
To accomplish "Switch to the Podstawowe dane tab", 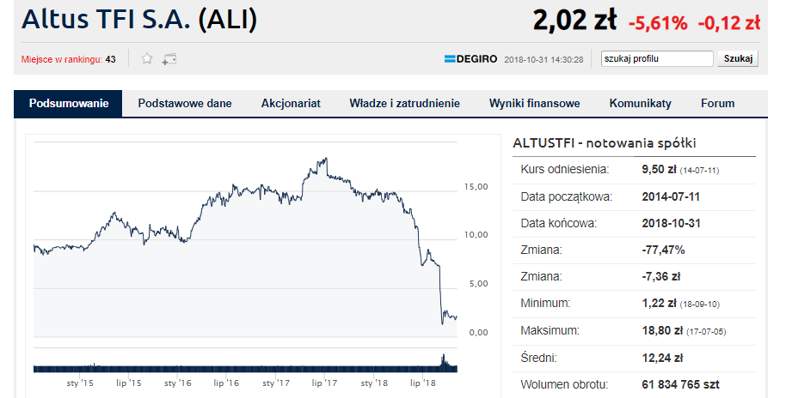I will 184,103.
